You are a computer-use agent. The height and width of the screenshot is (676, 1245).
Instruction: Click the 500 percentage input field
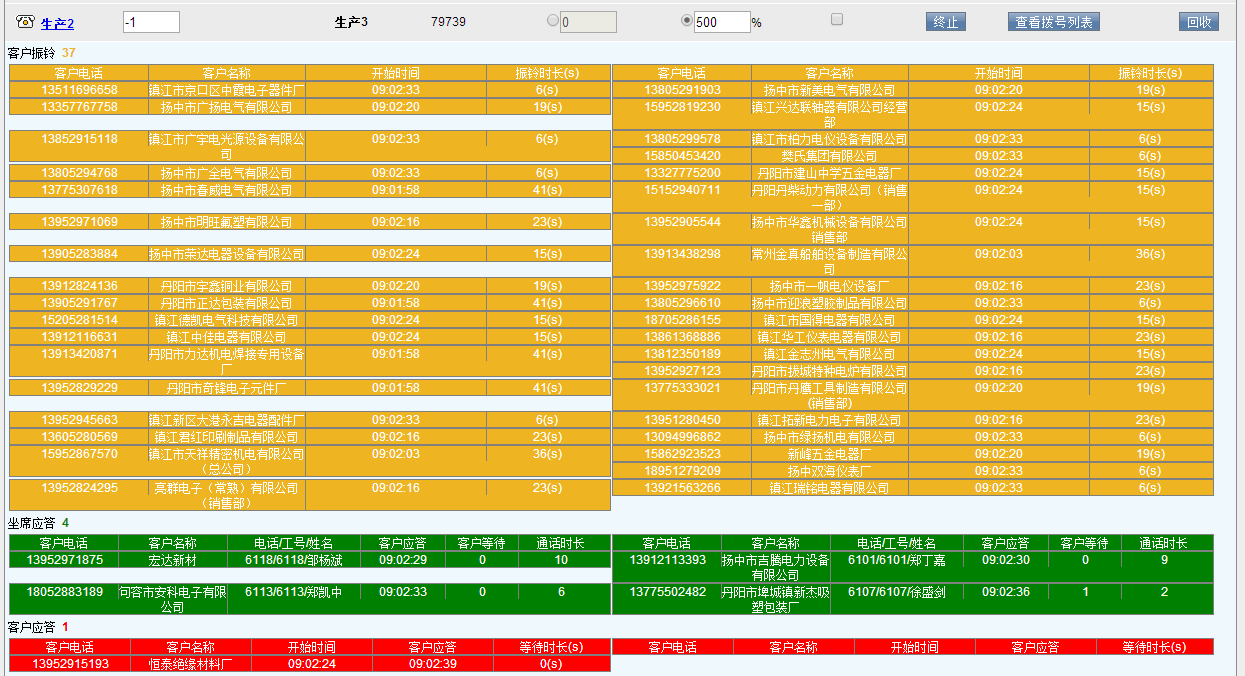(x=722, y=22)
